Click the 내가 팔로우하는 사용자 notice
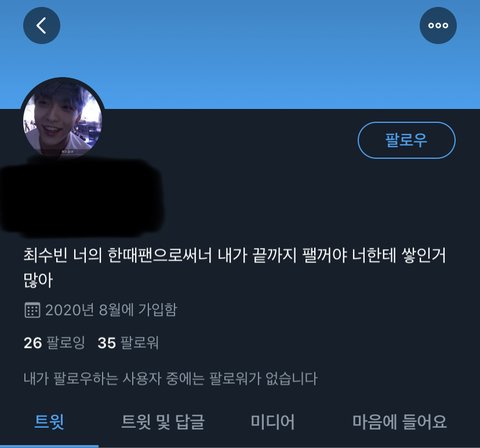 (x=170, y=379)
